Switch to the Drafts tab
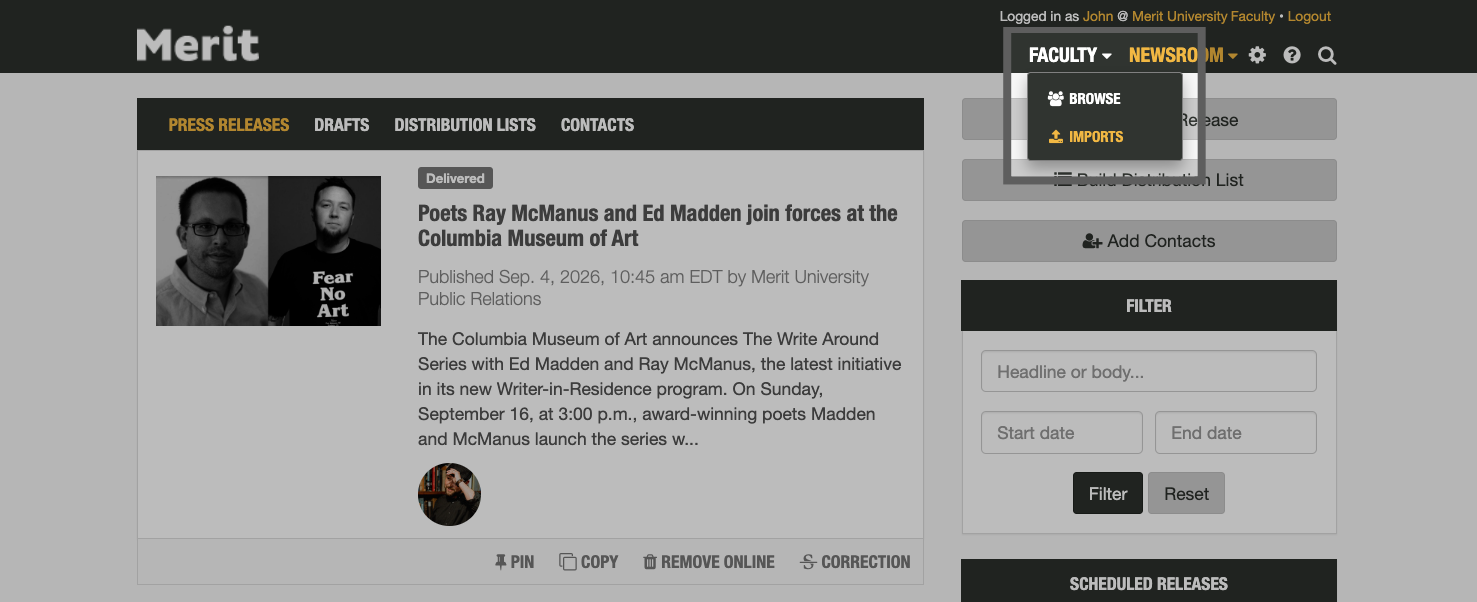Screen dimensions: 1477x602 [341, 124]
